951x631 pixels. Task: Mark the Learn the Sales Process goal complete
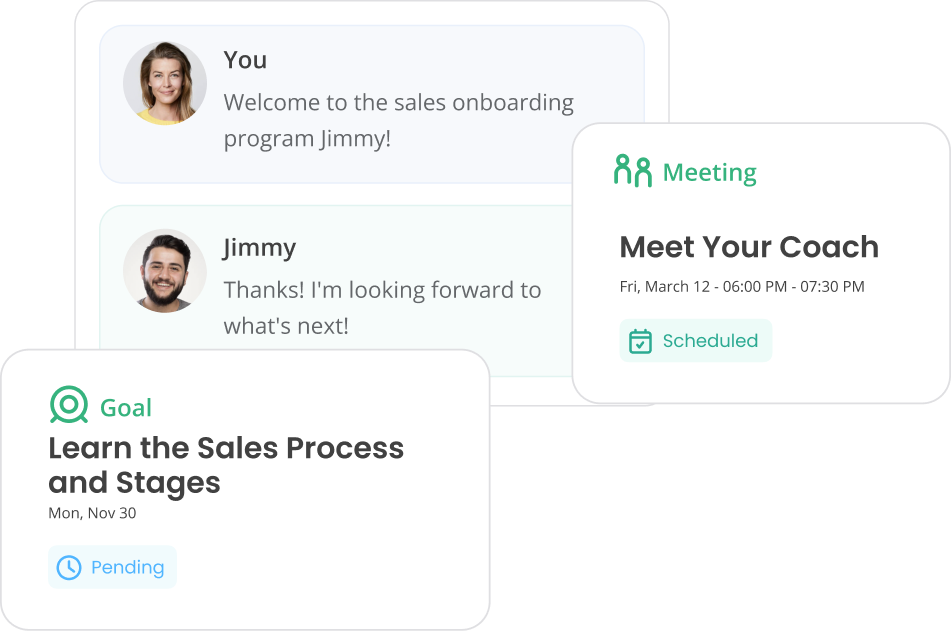pos(112,567)
